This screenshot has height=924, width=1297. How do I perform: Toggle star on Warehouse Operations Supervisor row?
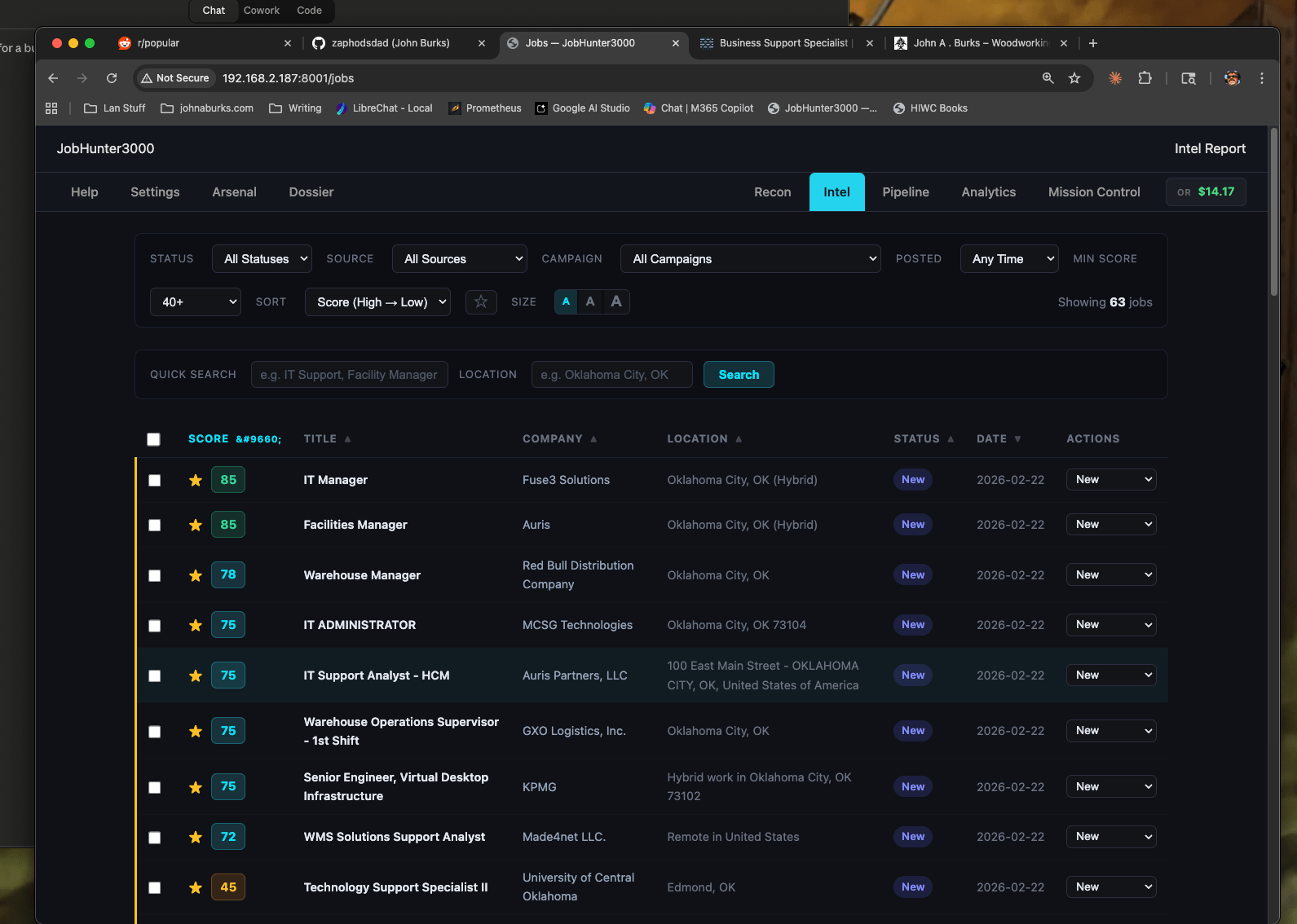pos(196,731)
